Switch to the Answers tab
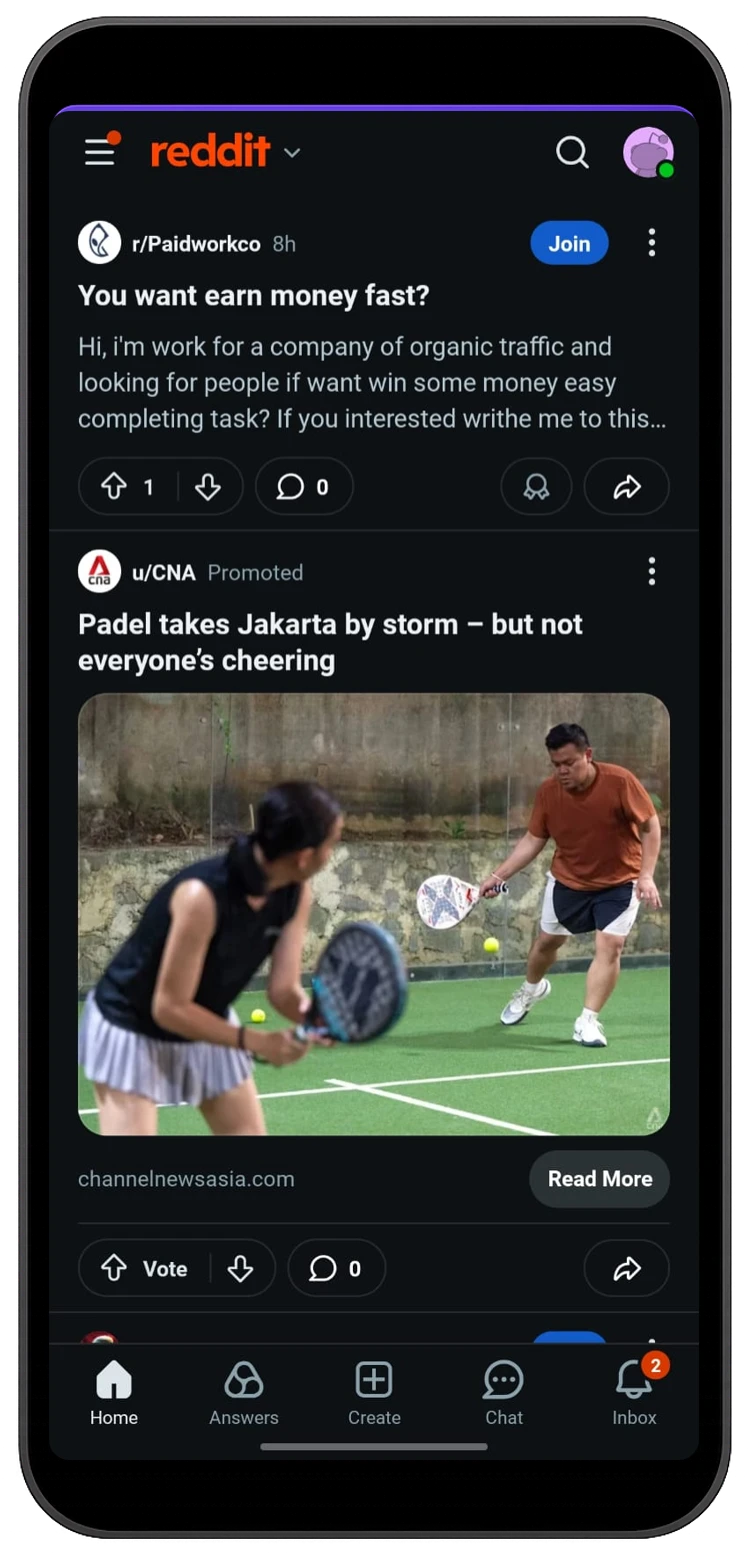The width and height of the screenshot is (748, 1554). 243,1393
